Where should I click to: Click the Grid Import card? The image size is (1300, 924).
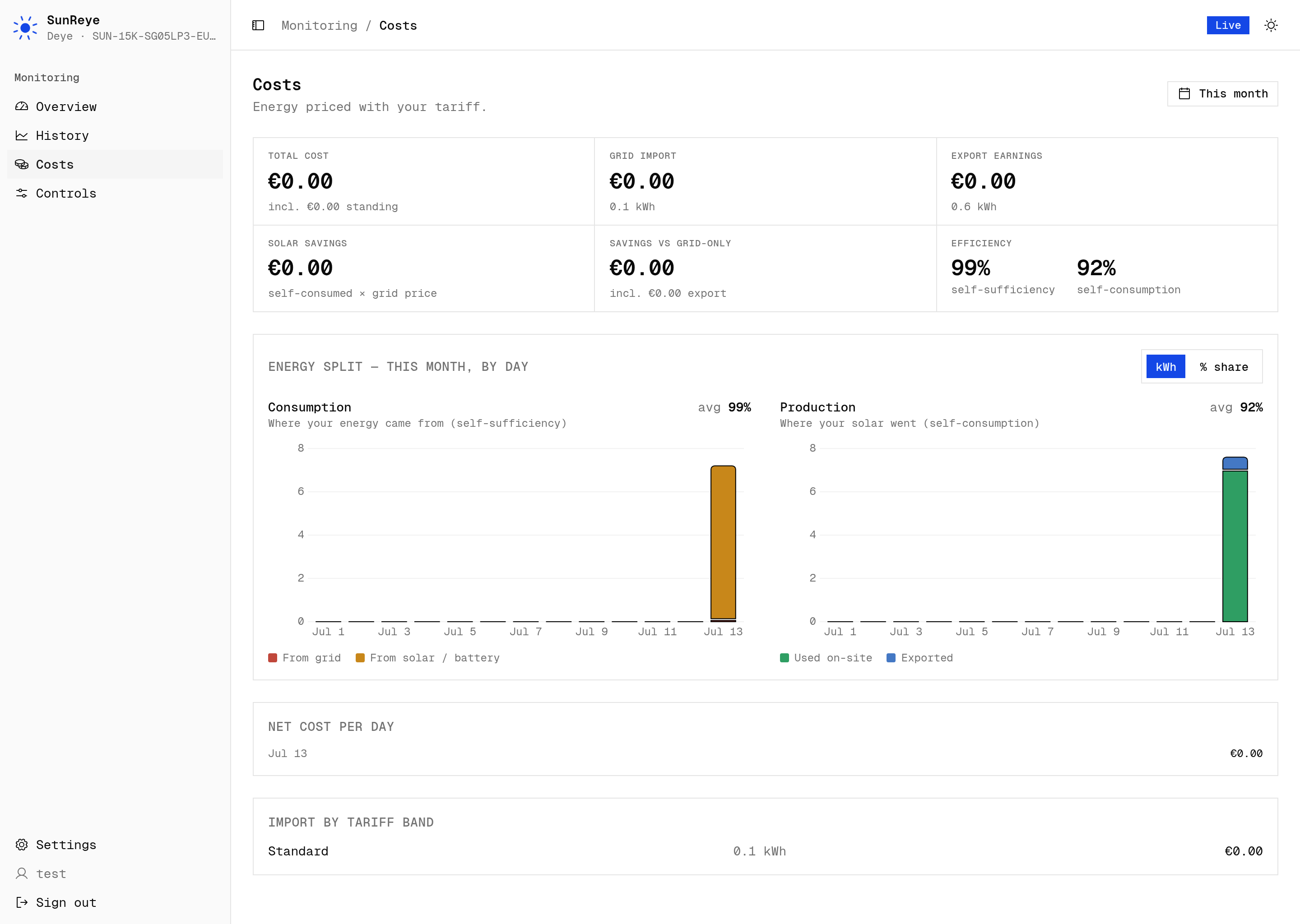pos(765,181)
